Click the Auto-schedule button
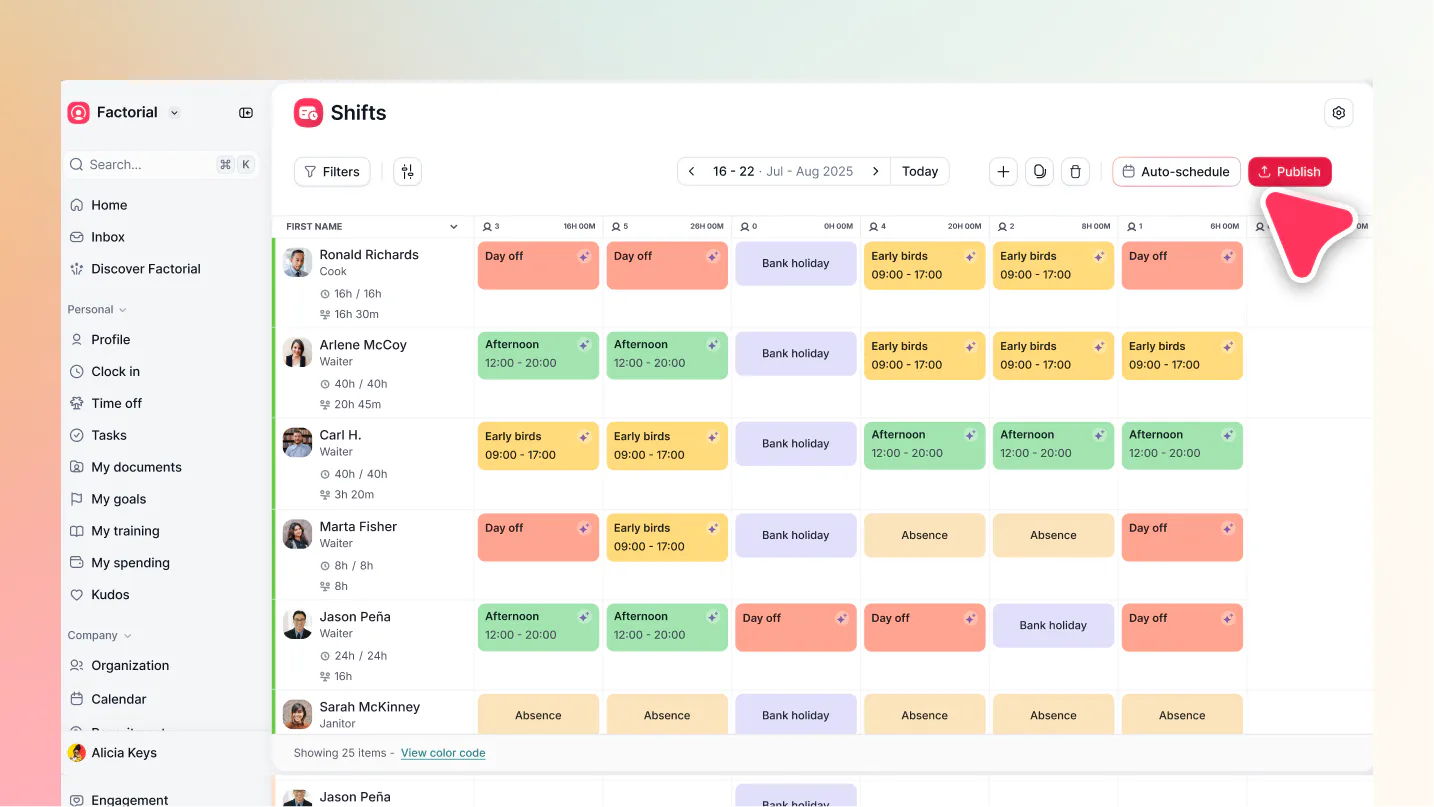Viewport: 1434px width, 807px height. coord(1176,172)
